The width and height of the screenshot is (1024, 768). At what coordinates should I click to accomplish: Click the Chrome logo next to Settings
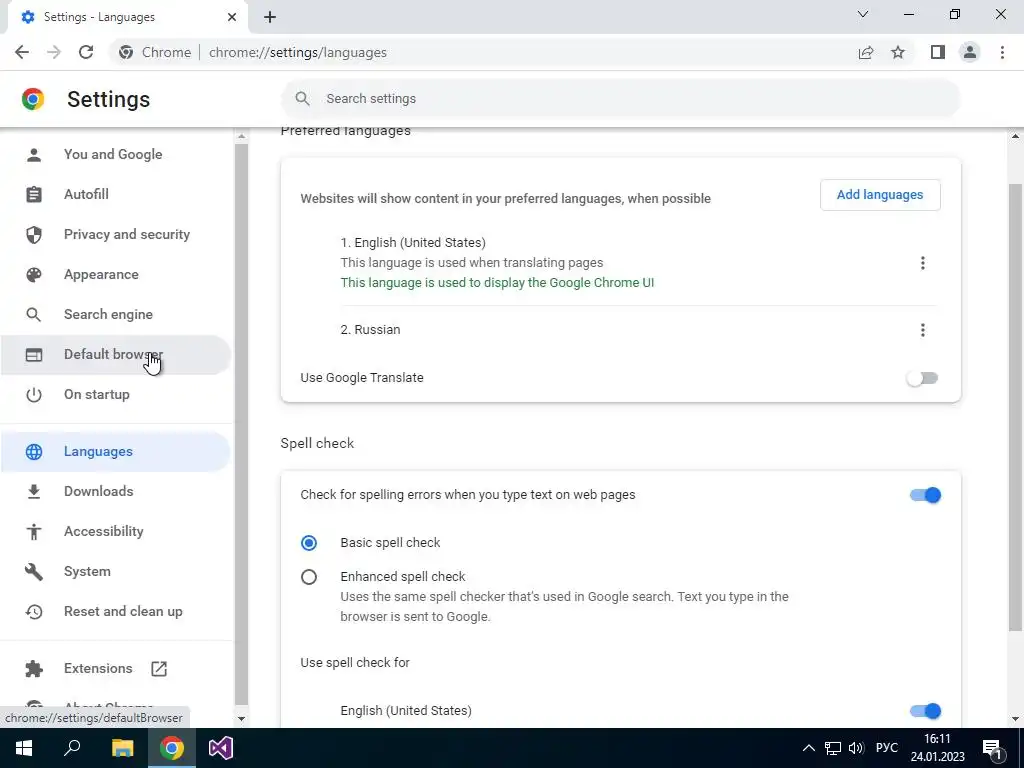(x=33, y=99)
